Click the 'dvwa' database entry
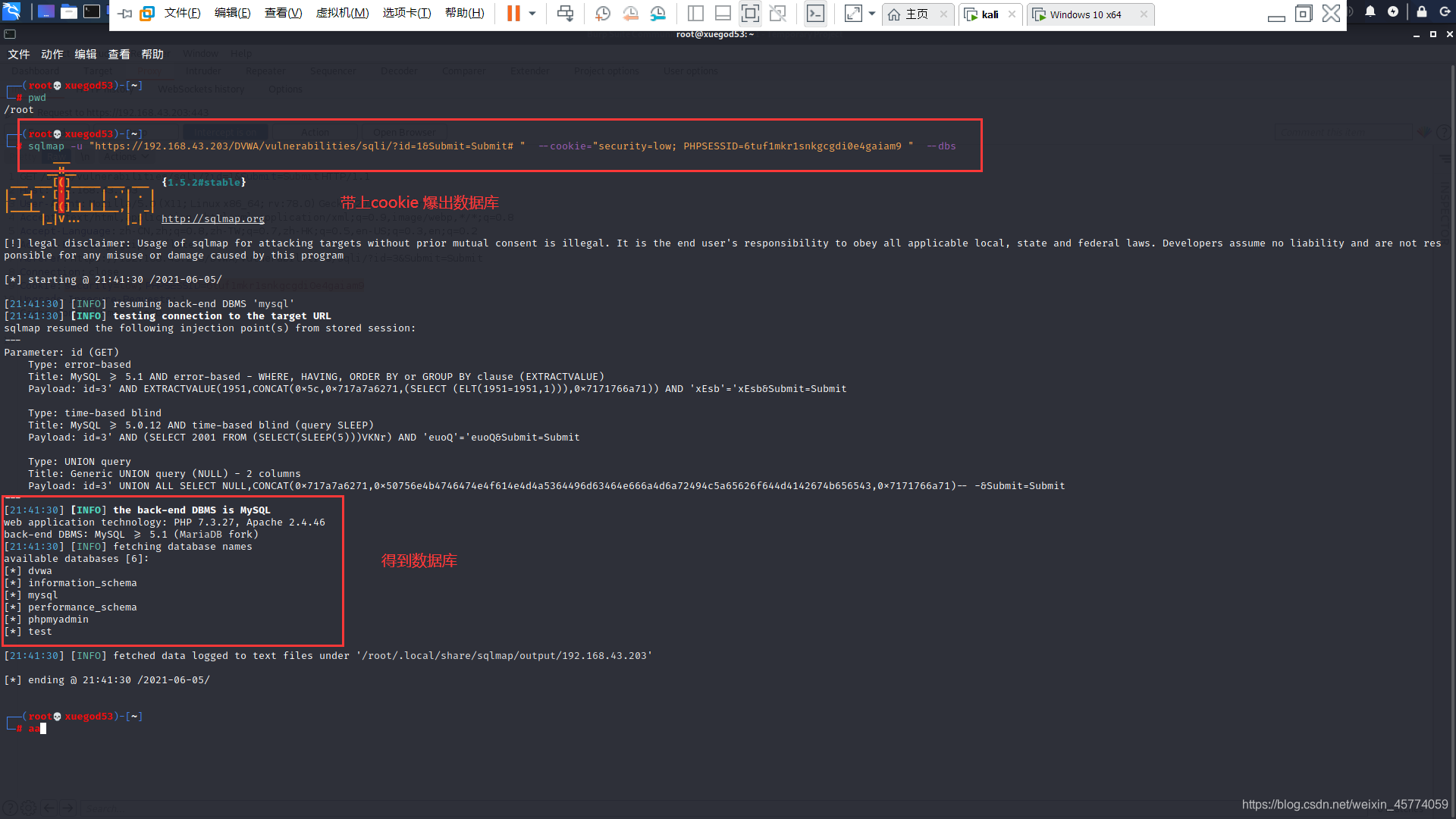 tap(40, 571)
